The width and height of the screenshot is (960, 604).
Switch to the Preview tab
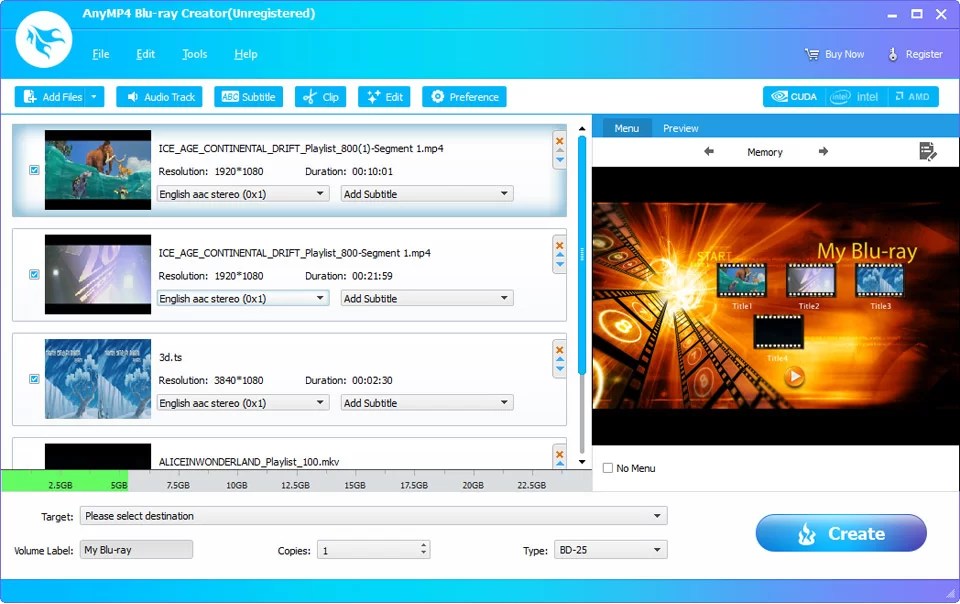[681, 127]
